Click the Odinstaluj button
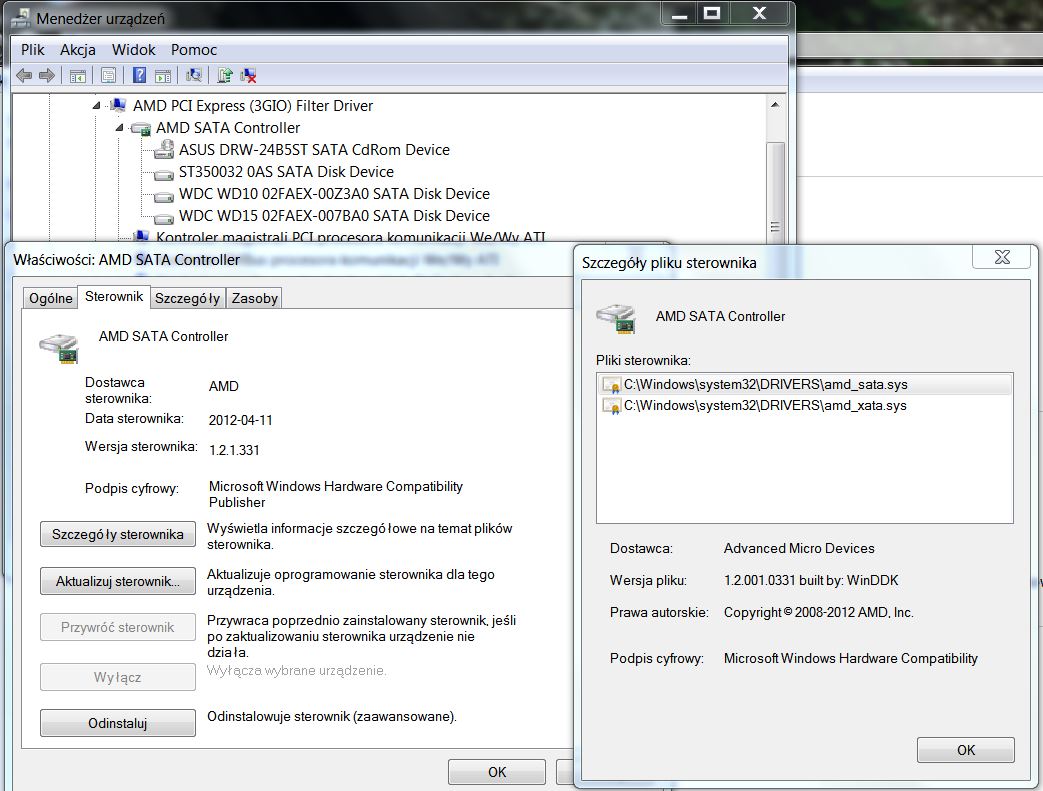 tap(118, 723)
